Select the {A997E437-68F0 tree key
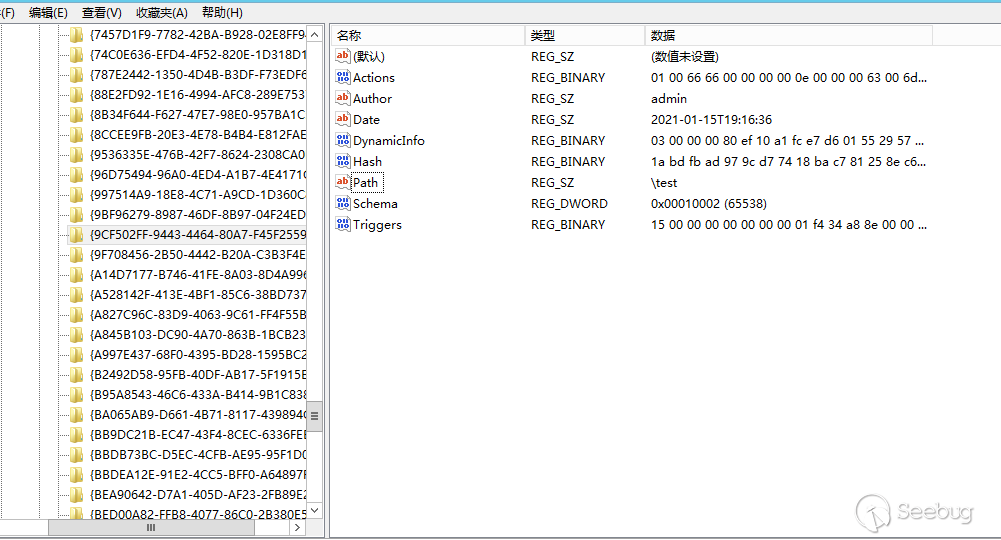1001x540 pixels. tap(198, 354)
